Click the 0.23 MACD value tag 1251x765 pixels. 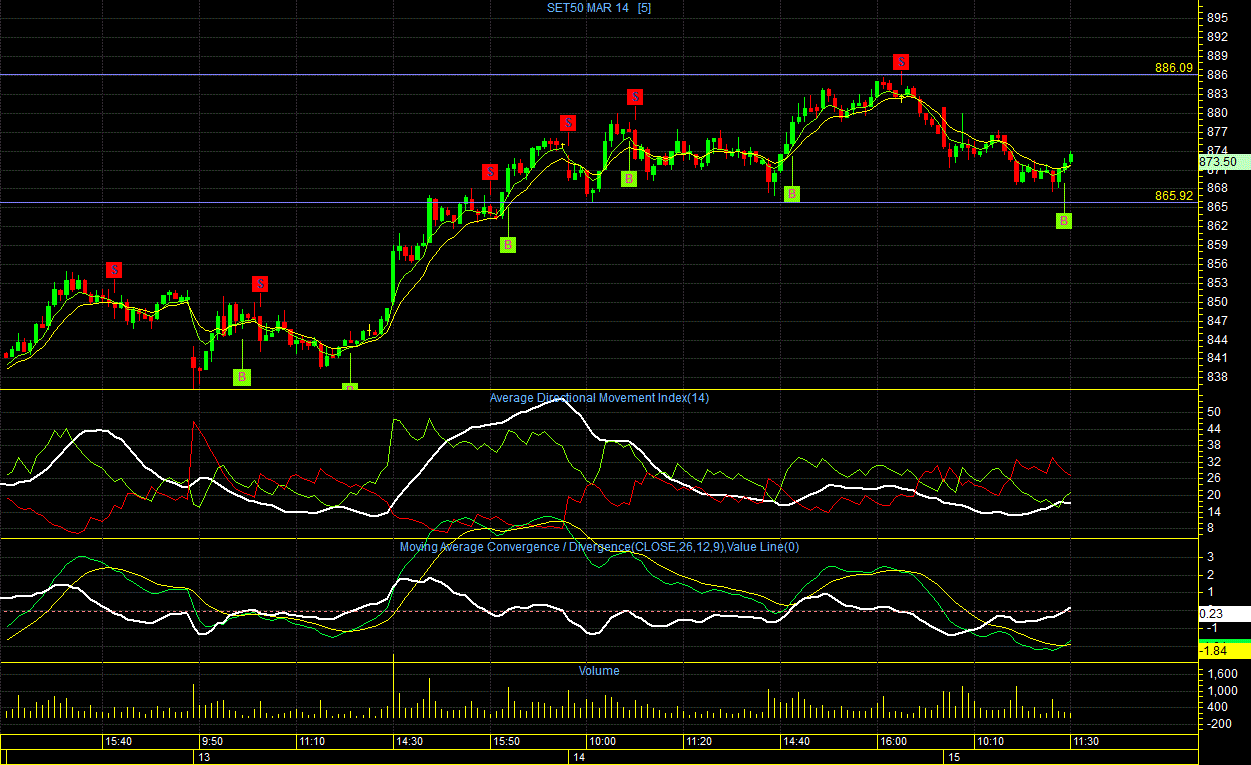pos(1224,614)
